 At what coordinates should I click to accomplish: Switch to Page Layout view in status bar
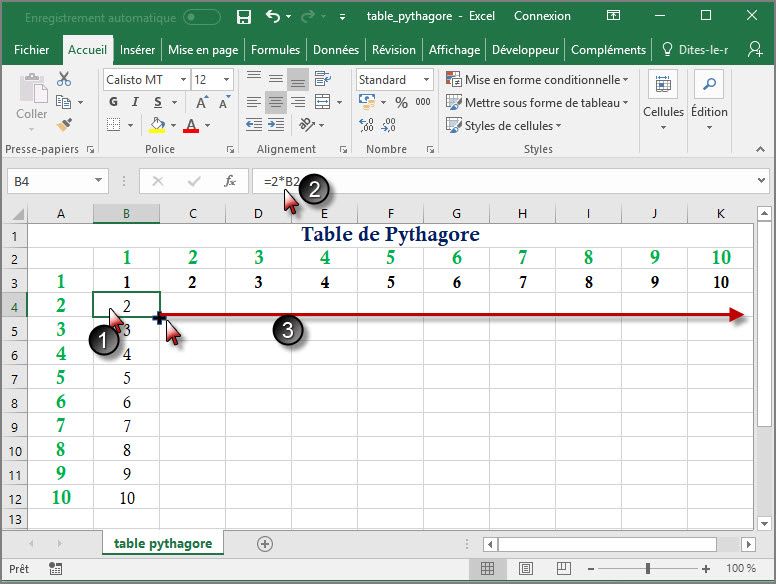click(x=526, y=568)
